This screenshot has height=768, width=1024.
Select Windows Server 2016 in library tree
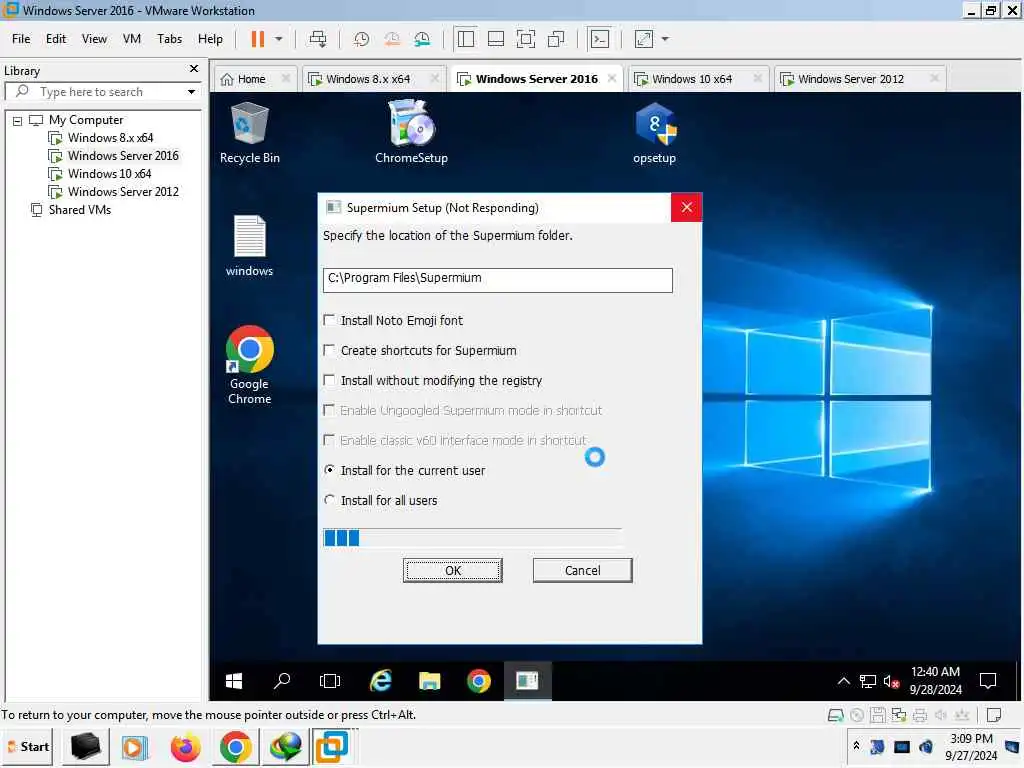123,156
